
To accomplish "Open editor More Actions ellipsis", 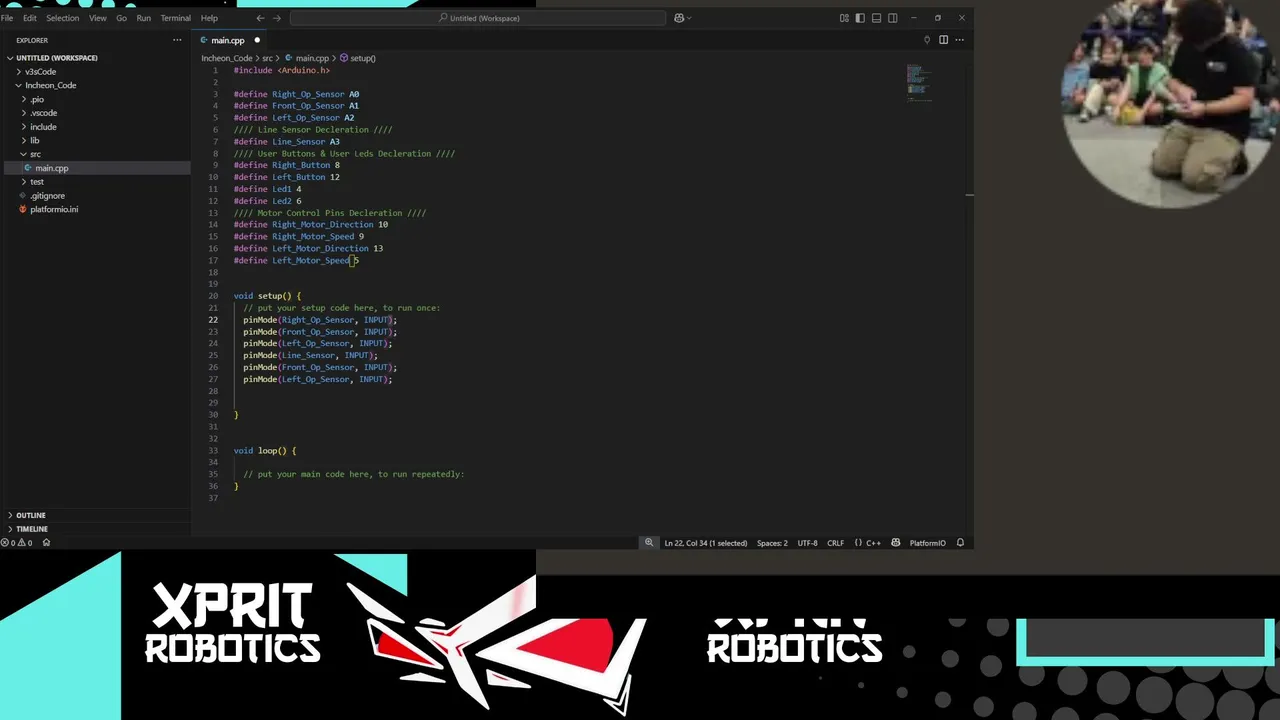I will [x=960, y=40].
